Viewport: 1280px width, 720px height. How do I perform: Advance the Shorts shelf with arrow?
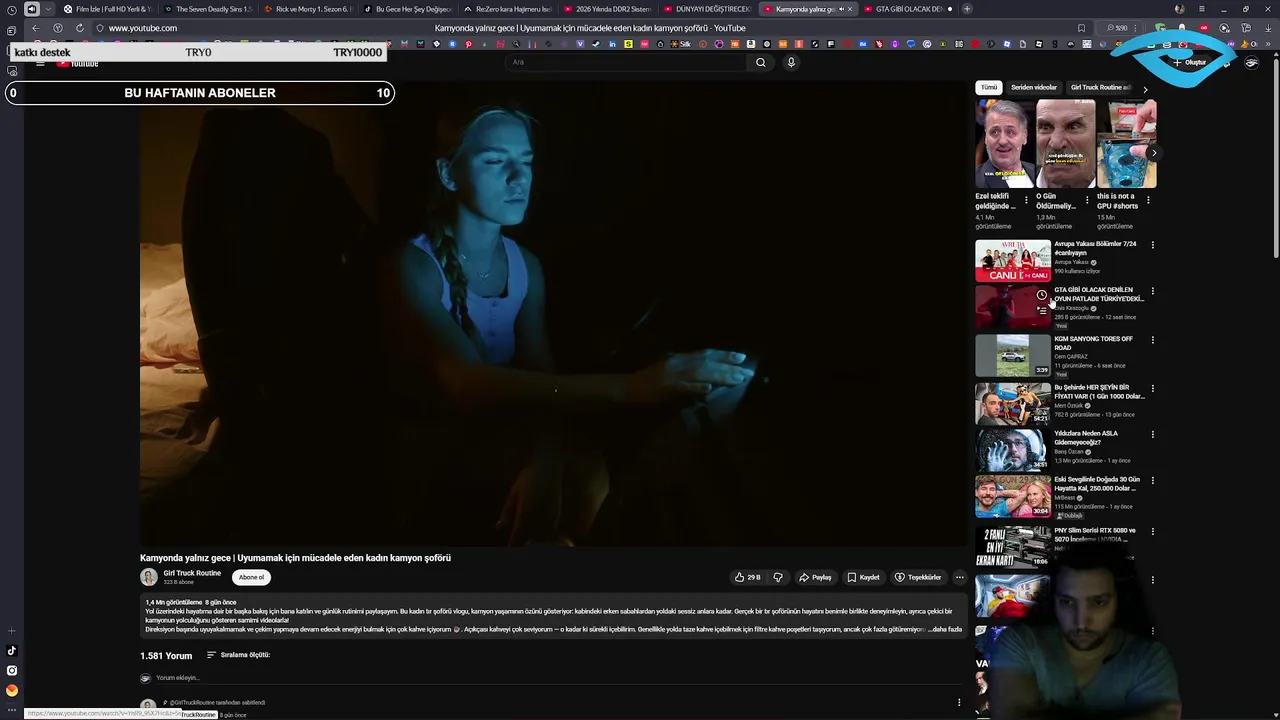point(1153,154)
